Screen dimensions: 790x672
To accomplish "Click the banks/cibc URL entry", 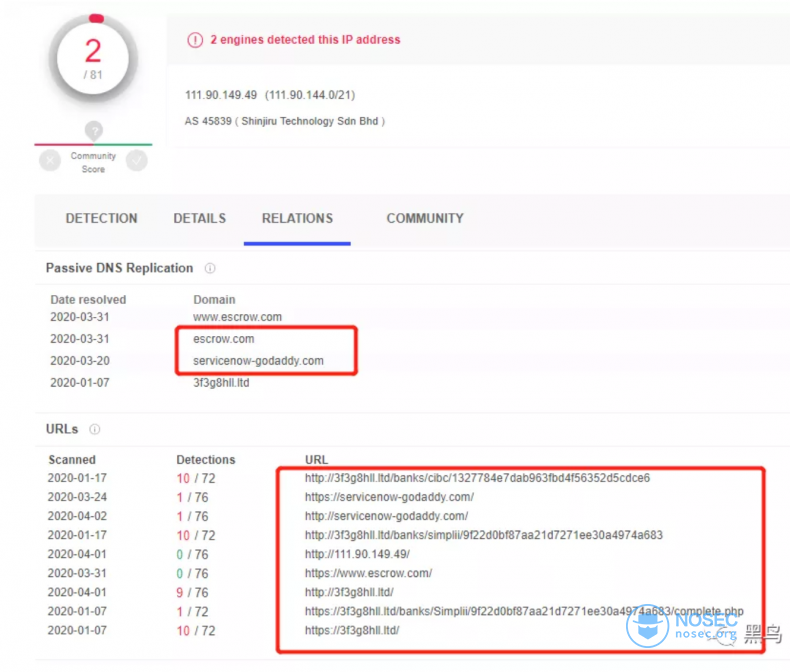I will [x=477, y=478].
